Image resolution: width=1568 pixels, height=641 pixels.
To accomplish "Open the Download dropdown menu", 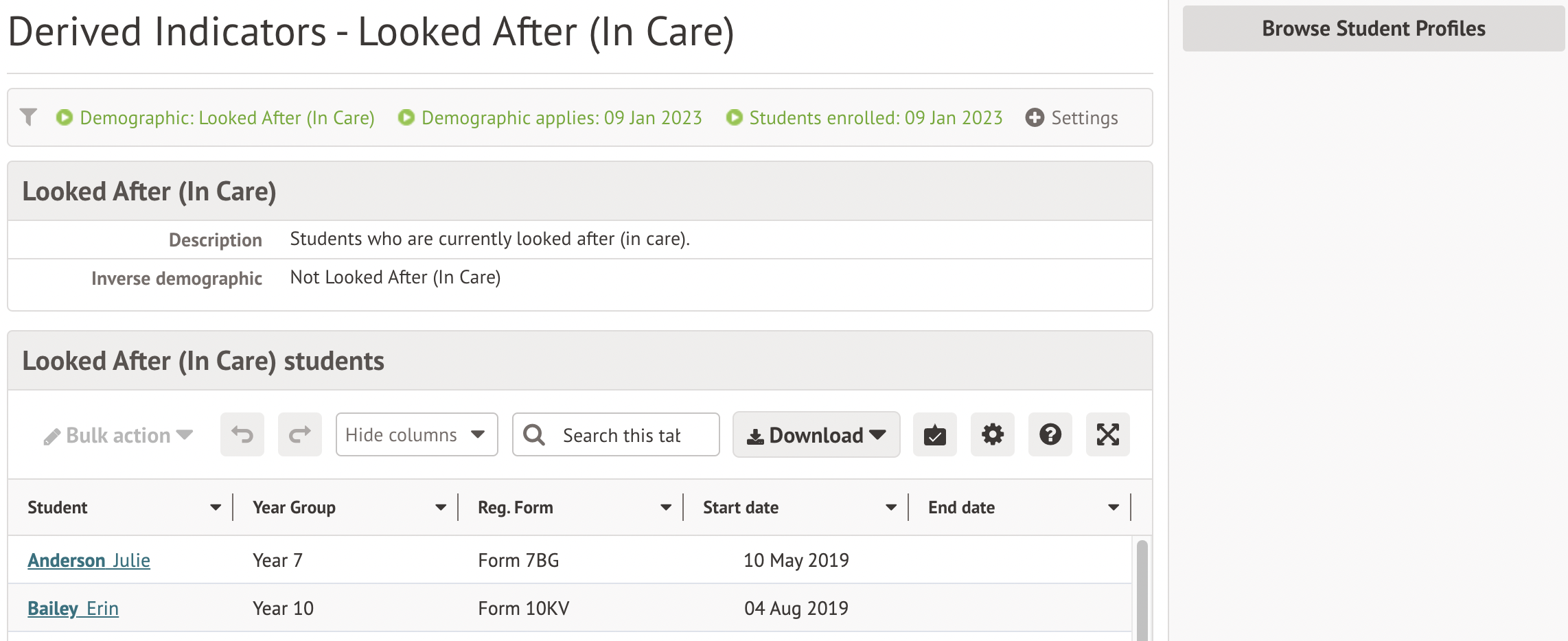I will (x=816, y=435).
